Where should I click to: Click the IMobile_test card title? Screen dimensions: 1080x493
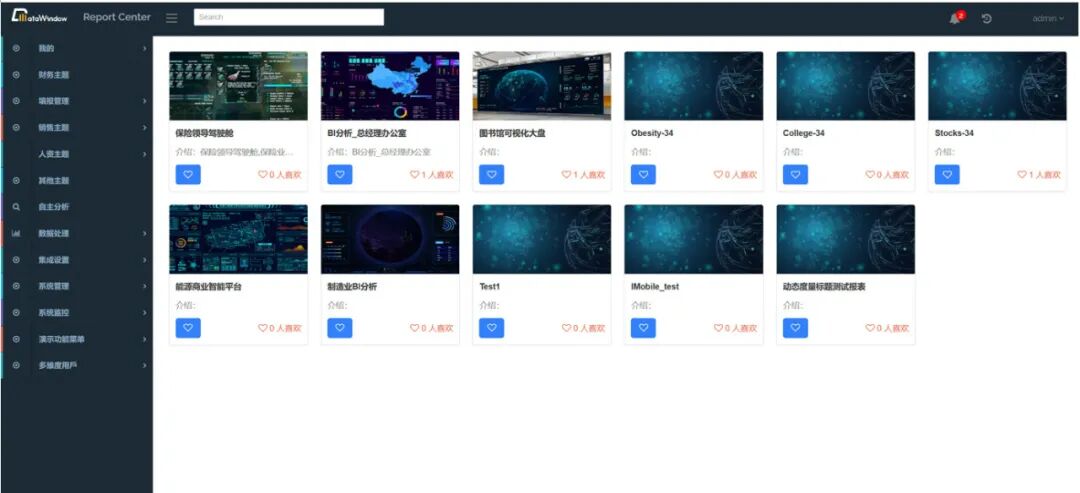[x=655, y=286]
